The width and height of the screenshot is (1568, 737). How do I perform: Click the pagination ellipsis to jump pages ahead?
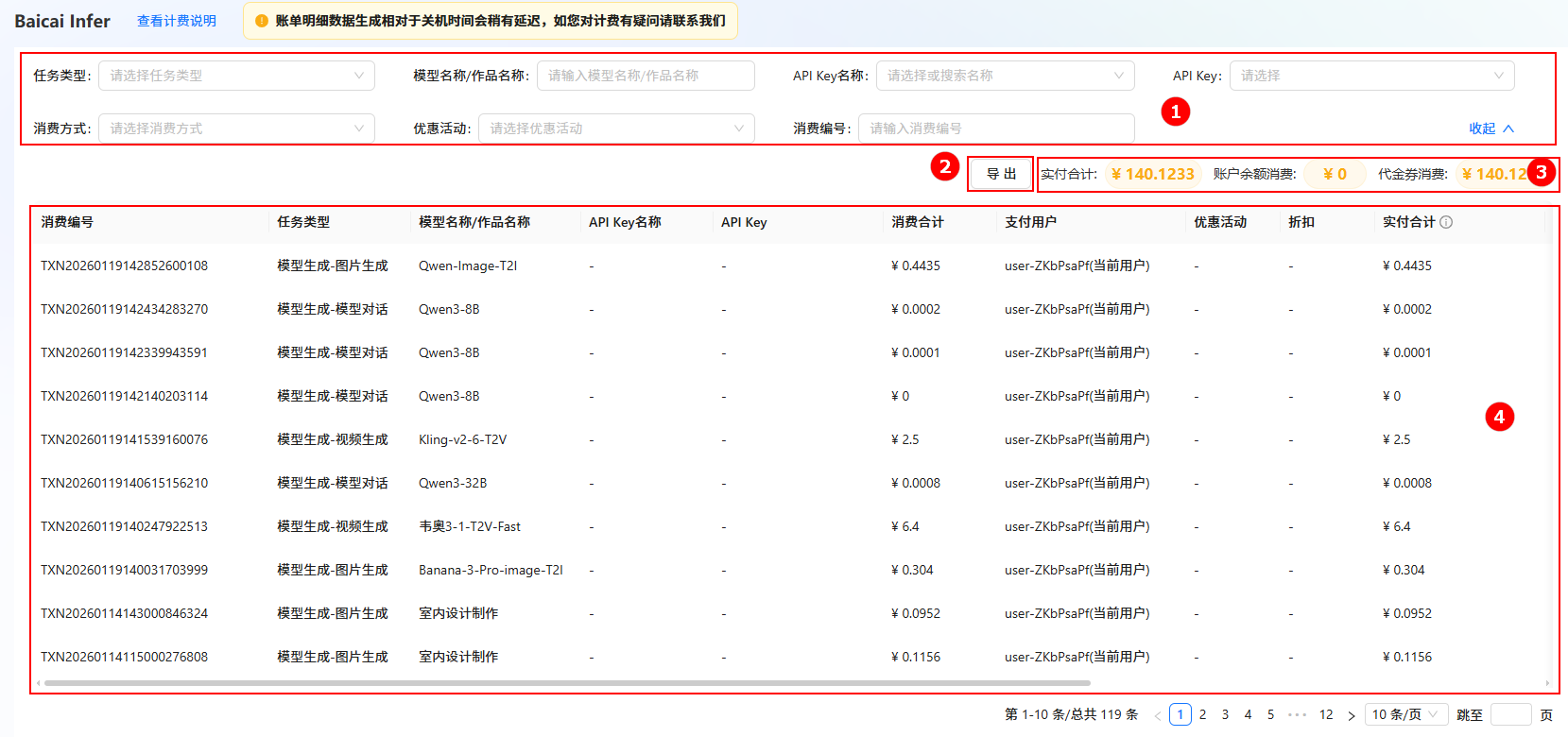[1298, 714]
